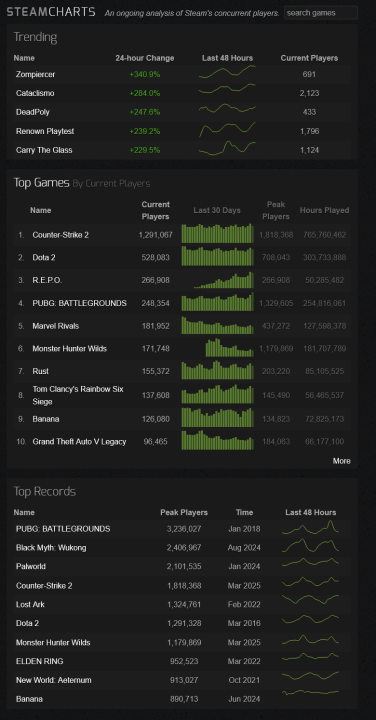The width and height of the screenshot is (376, 720).
Task: Click the 528,083 current players value
Action: click(x=156, y=258)
